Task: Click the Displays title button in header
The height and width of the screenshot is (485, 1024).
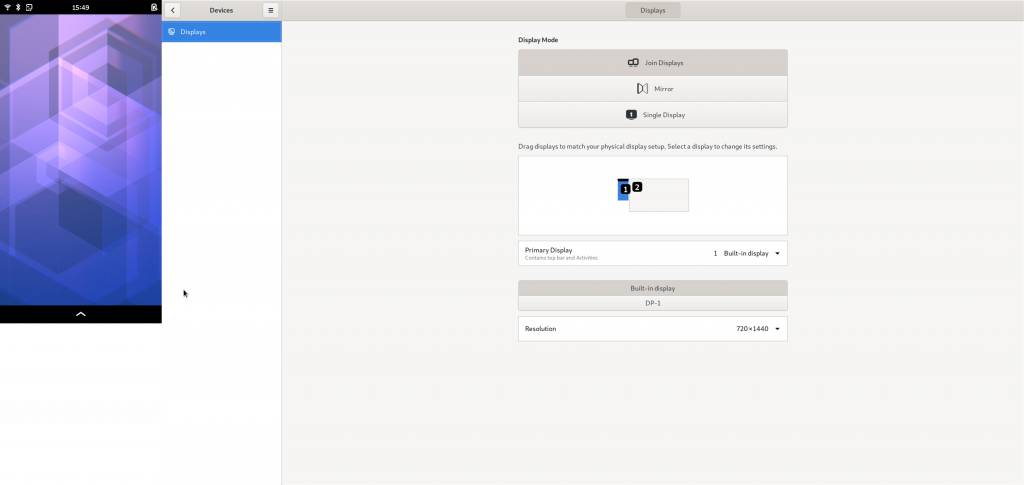Action: pyautogui.click(x=652, y=10)
